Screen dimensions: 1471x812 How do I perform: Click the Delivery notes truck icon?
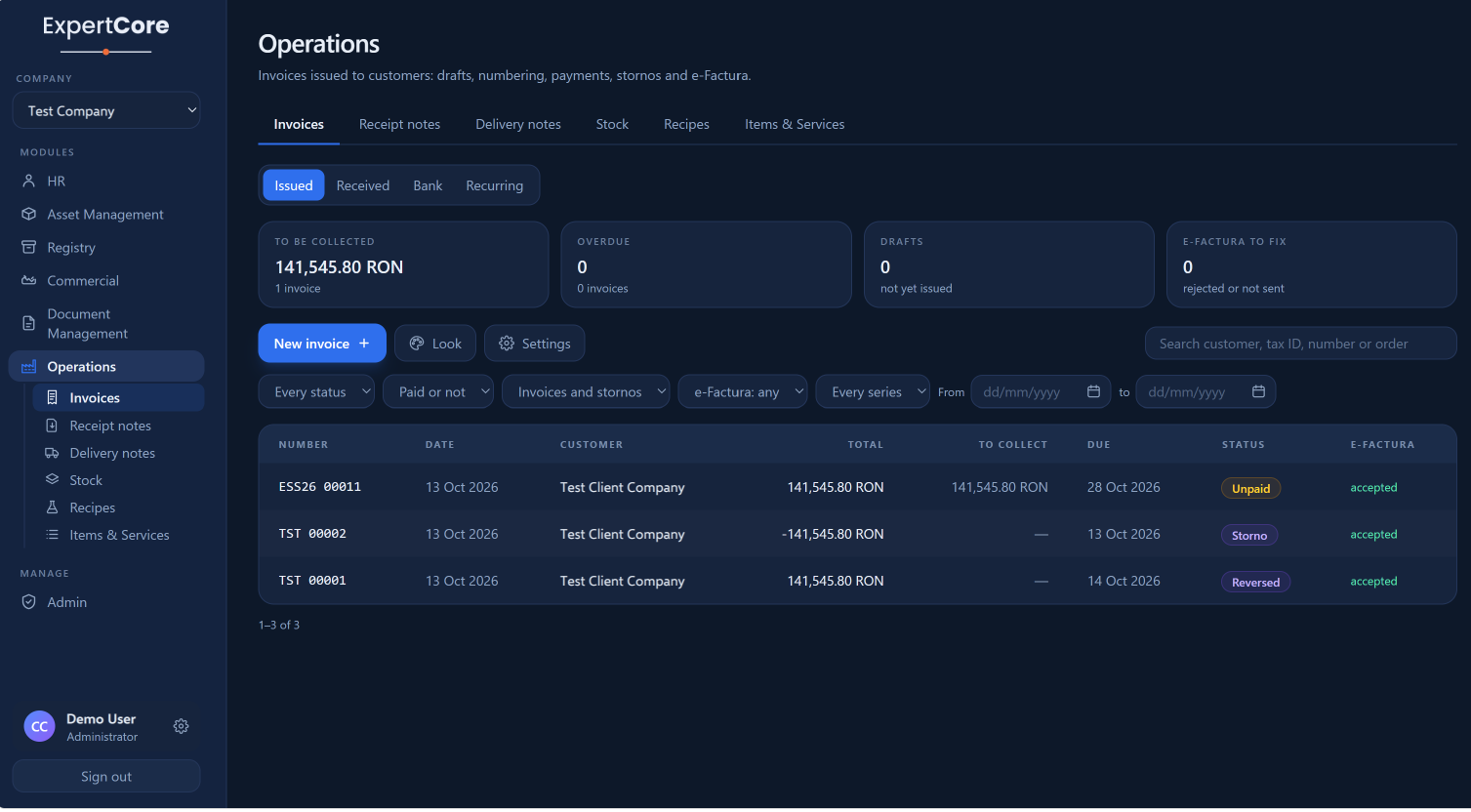click(x=53, y=453)
